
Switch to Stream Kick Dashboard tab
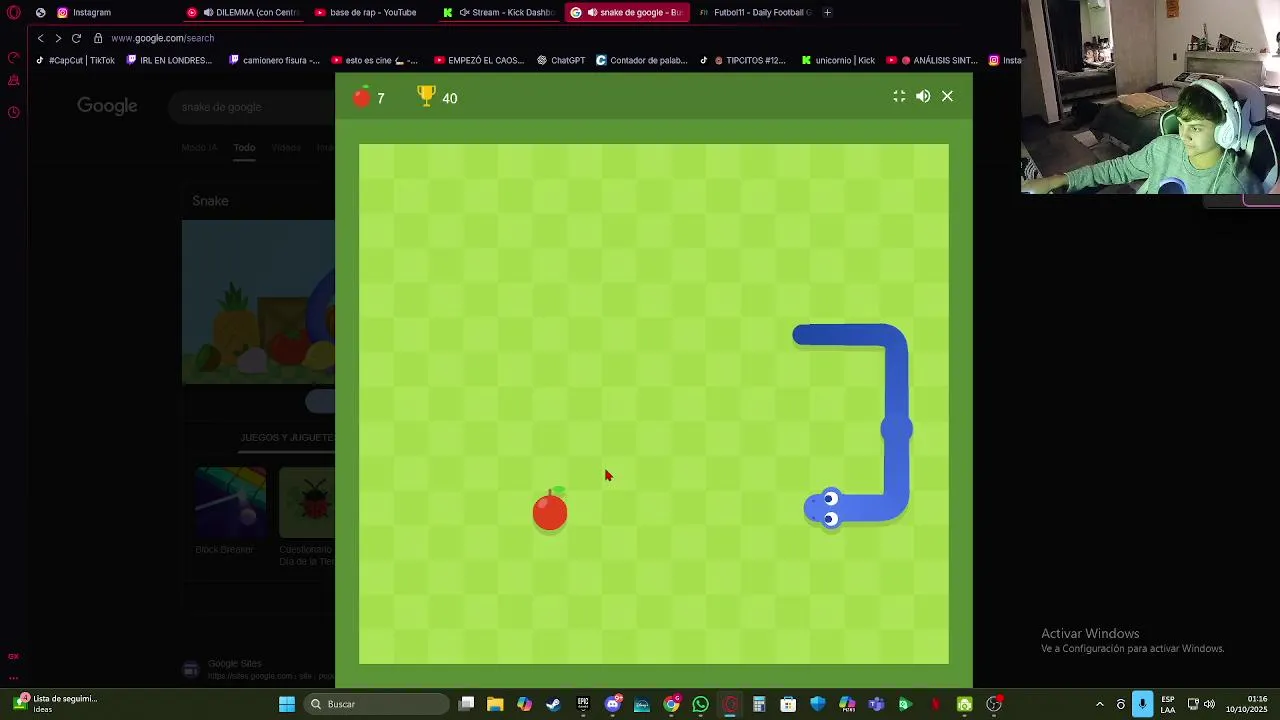(x=500, y=12)
